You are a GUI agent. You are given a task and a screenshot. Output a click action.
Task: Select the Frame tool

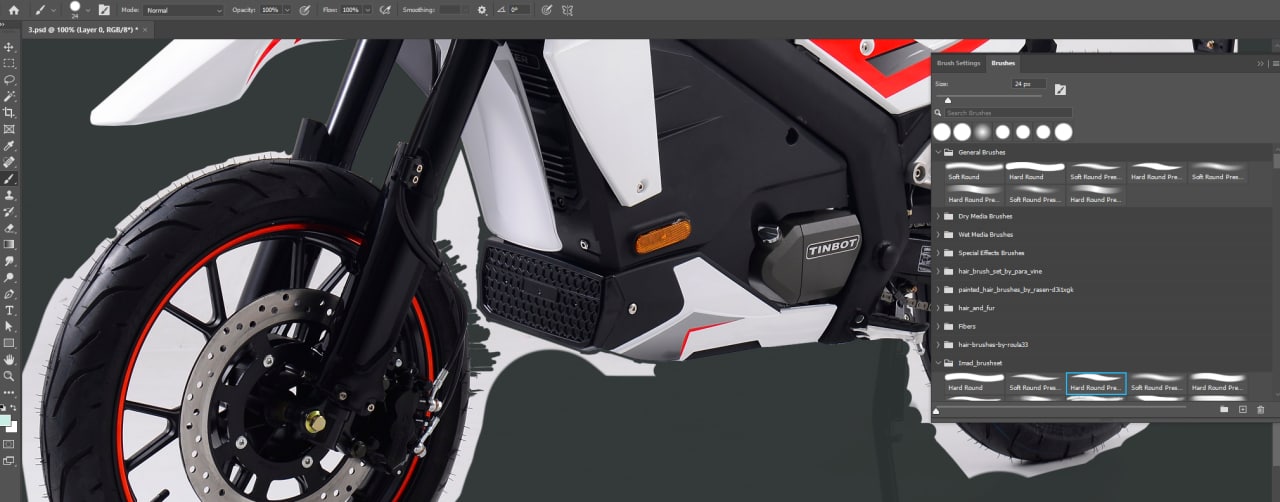tap(9, 129)
